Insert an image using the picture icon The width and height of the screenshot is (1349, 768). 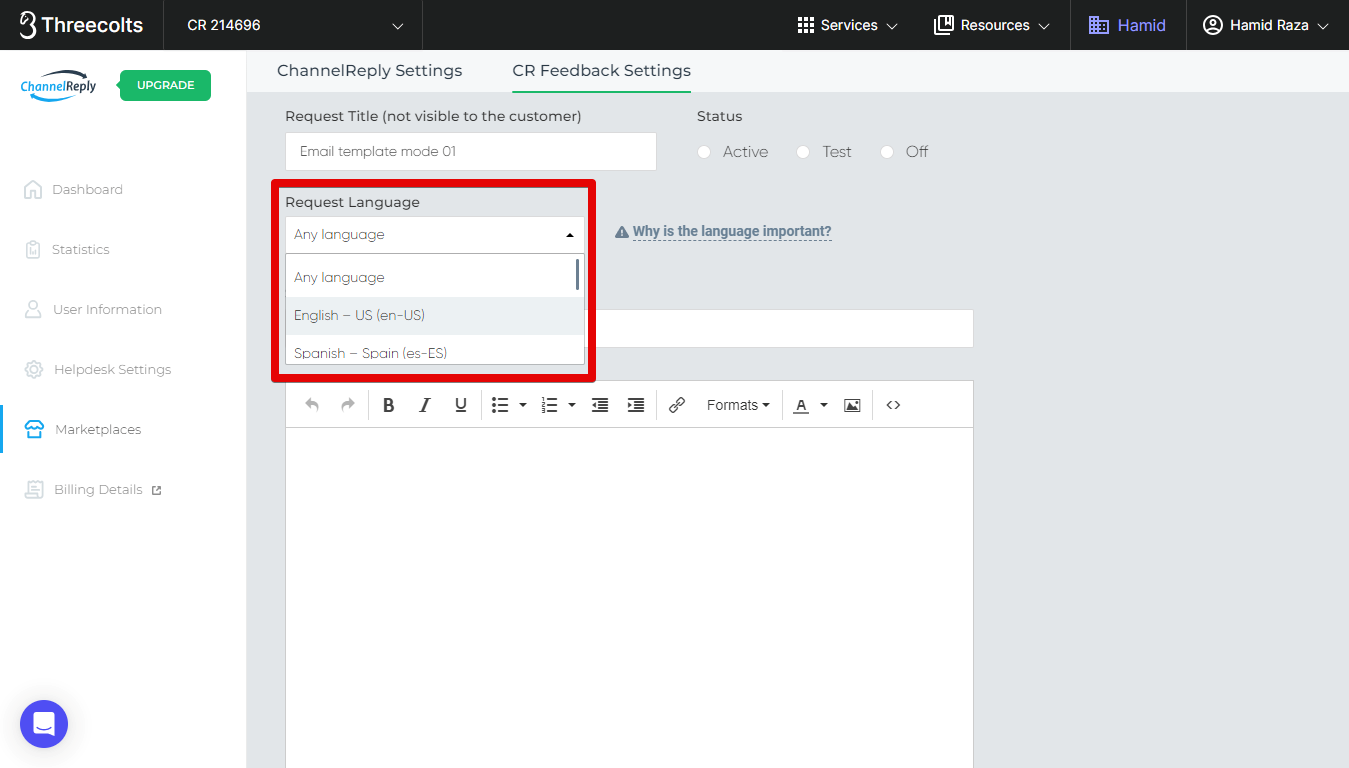852,405
